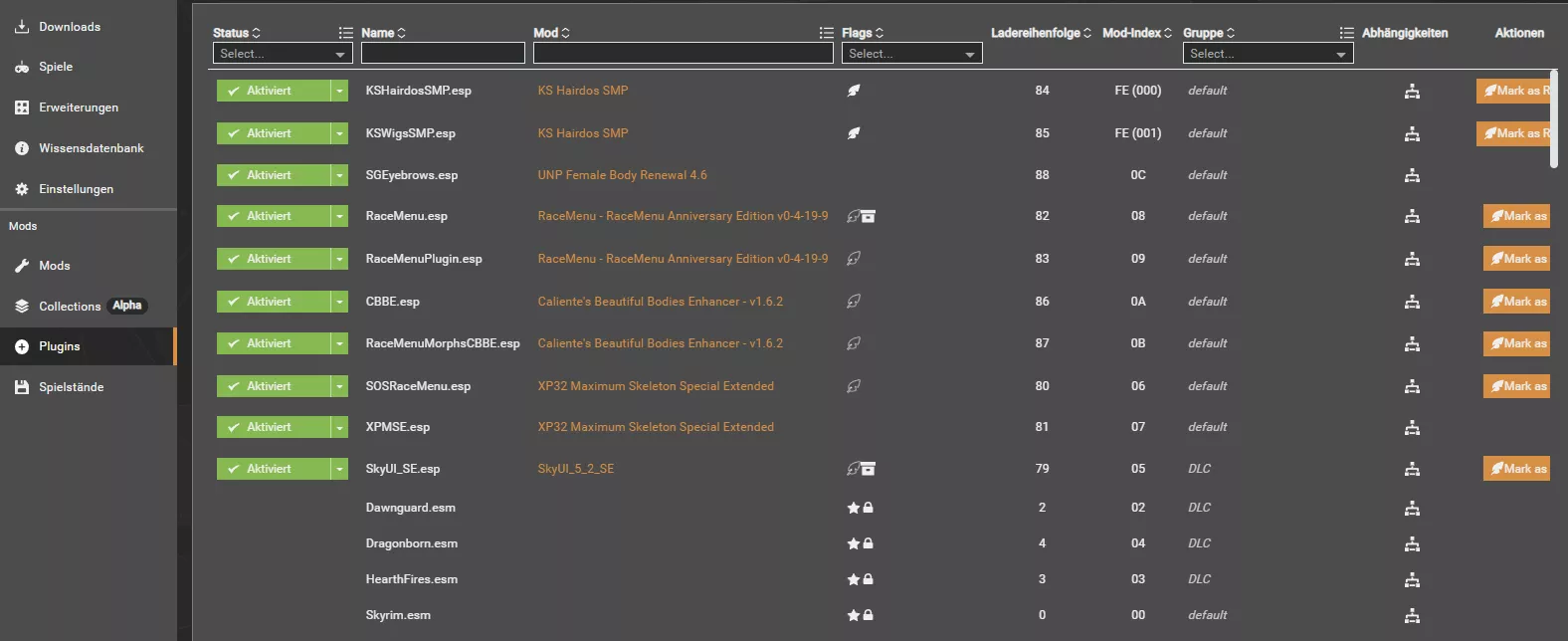Screen dimensions: 1568x641
Task: Toggle Aktiviert status for RaceMenu.esp
Action: tap(274, 216)
